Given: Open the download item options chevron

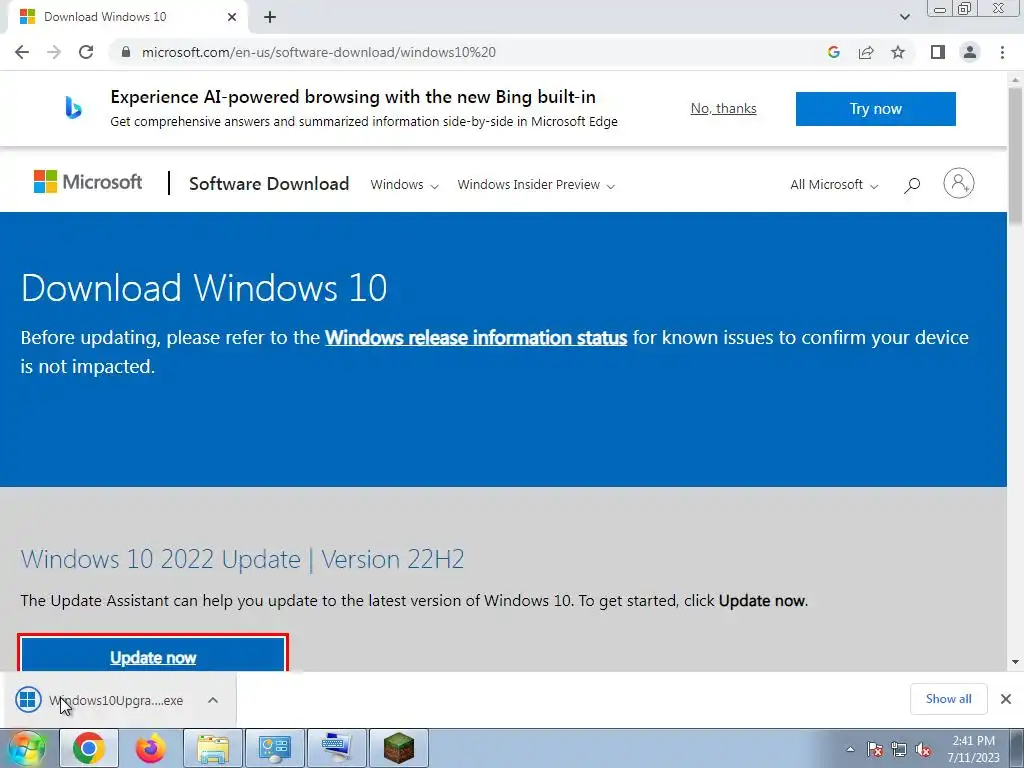Looking at the screenshot, I should click(213, 700).
